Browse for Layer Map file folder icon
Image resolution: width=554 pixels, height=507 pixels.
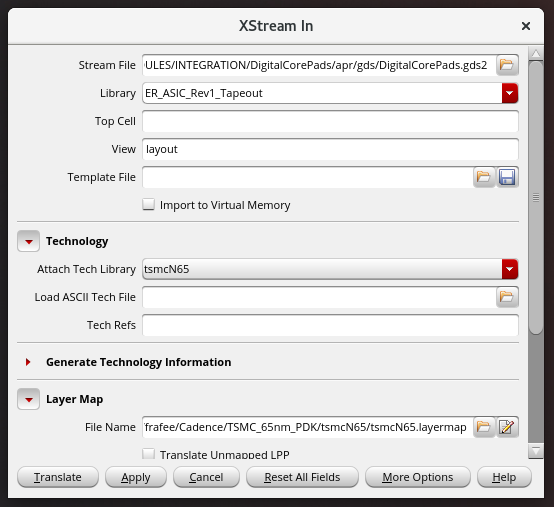(484, 427)
